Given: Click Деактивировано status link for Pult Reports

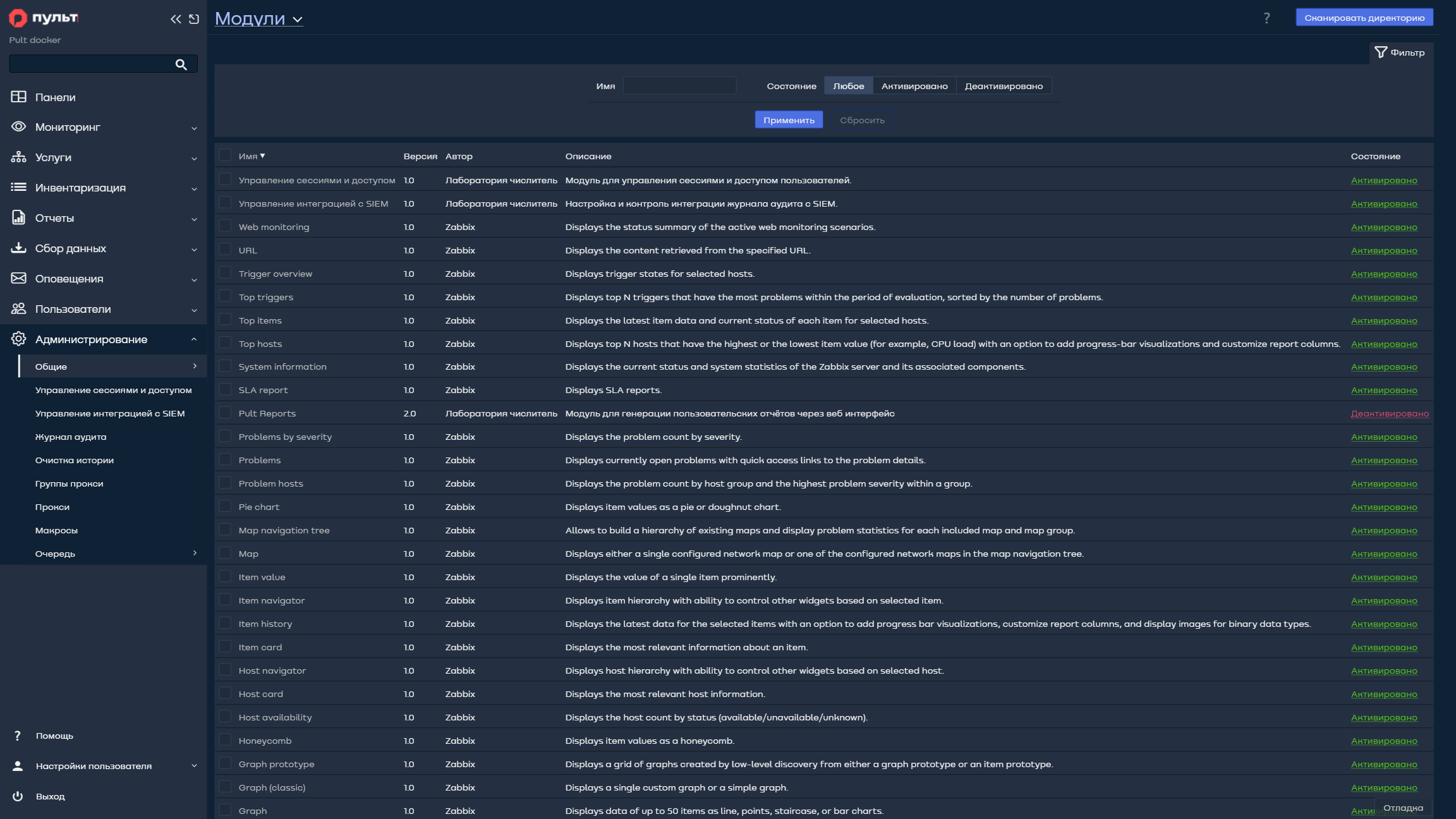Looking at the screenshot, I should click(x=1390, y=413).
